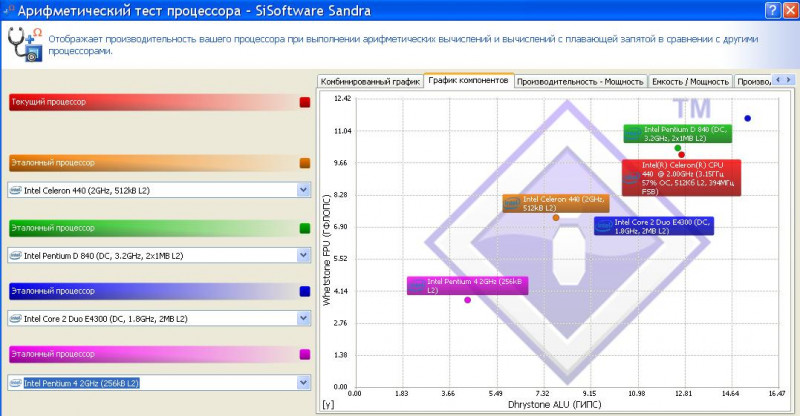This screenshot has width=800, height=416.
Task: Toggle the blue reference processor color box
Action: [305, 291]
